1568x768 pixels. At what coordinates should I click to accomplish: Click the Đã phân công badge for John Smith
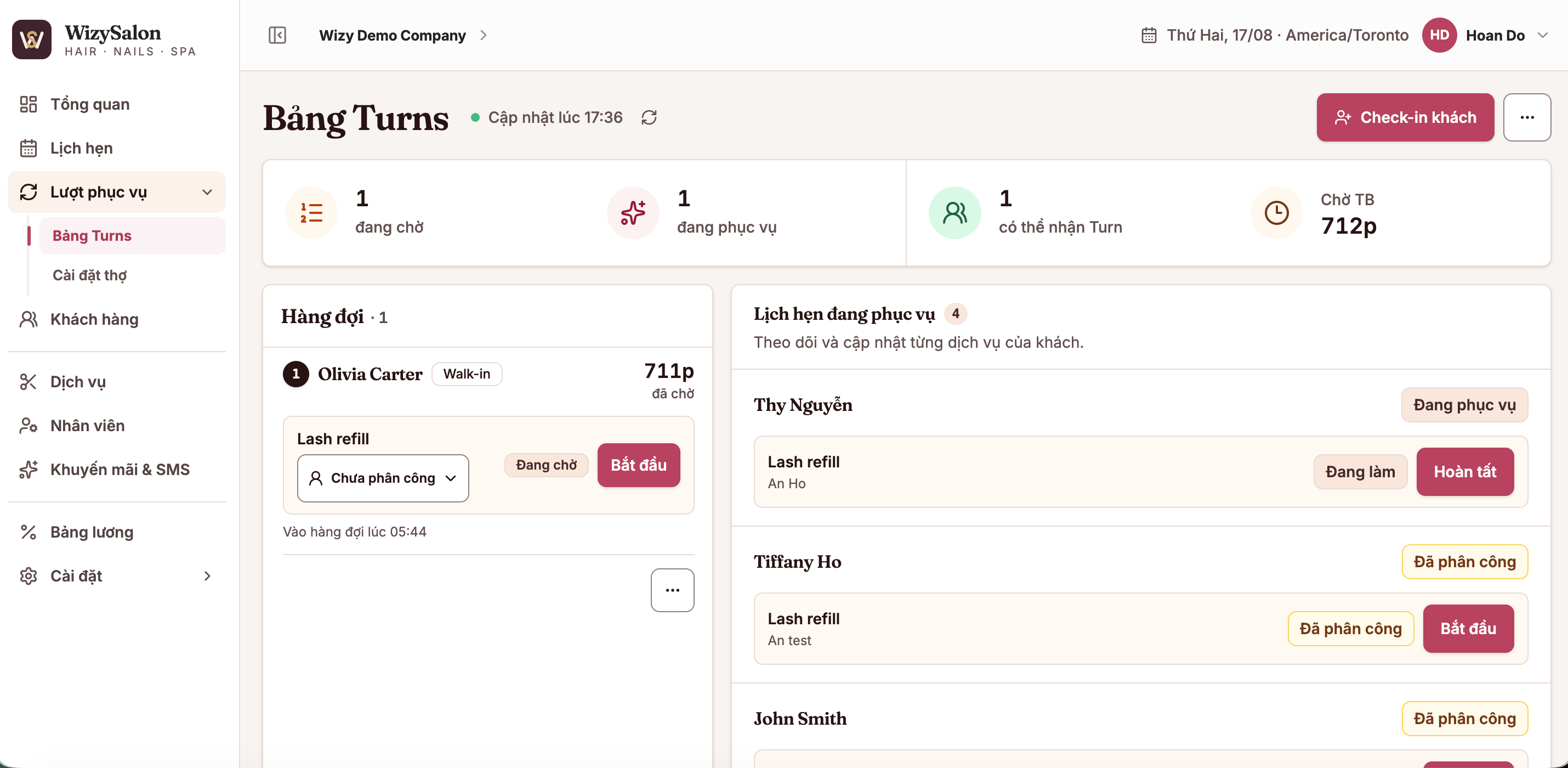click(1464, 719)
